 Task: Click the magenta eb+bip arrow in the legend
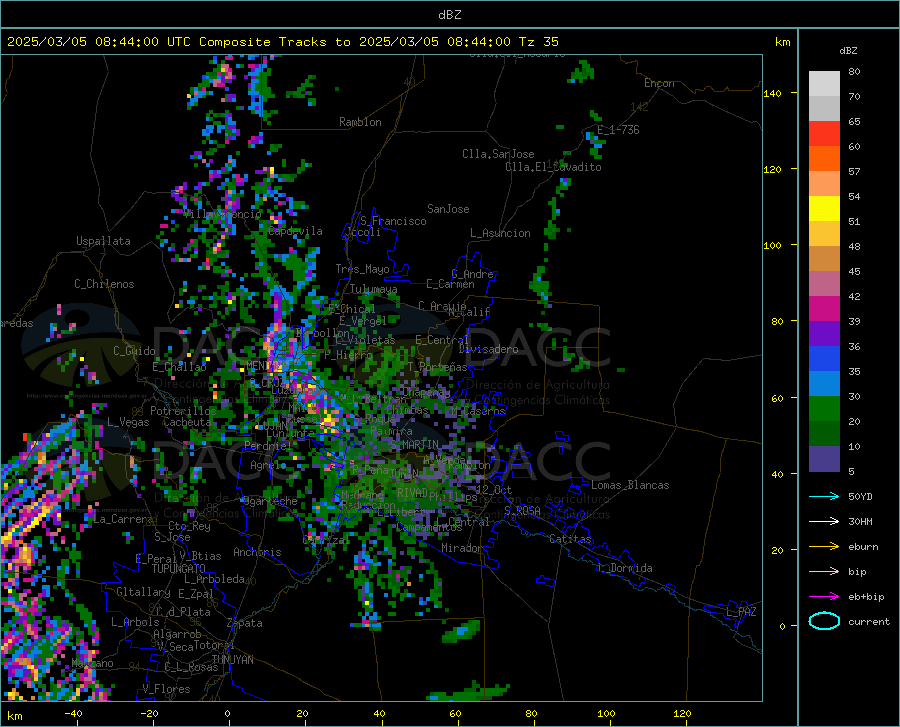click(x=824, y=597)
